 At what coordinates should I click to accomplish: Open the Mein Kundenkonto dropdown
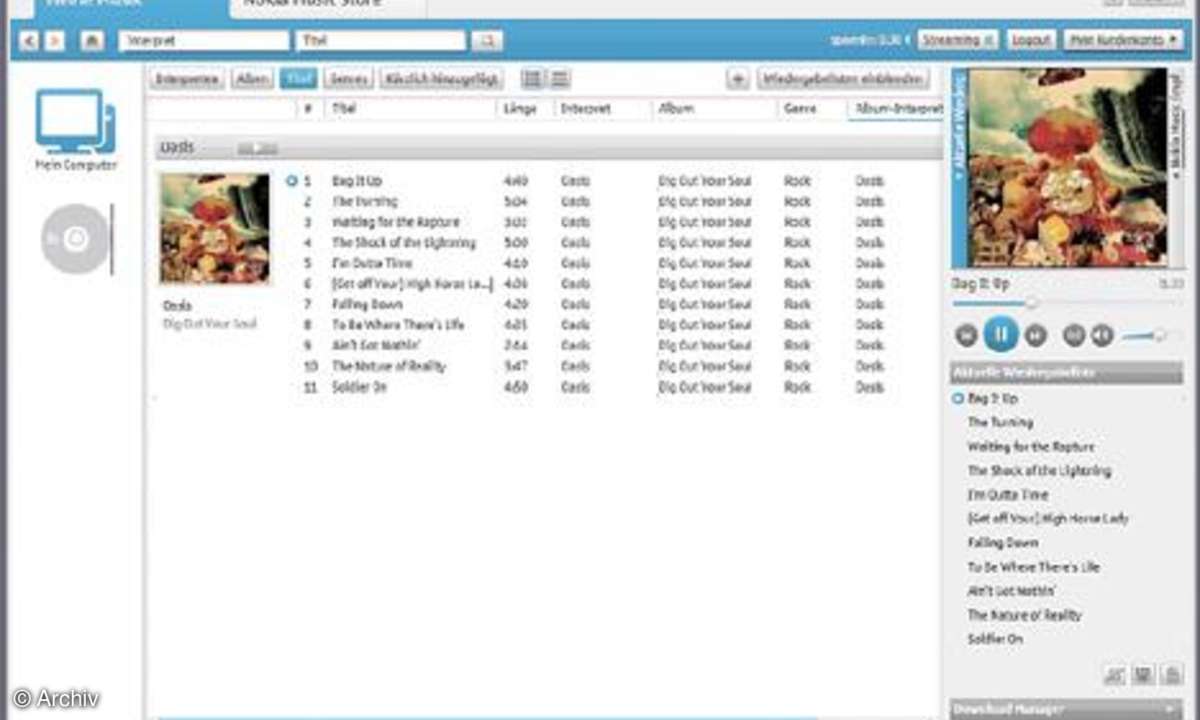1122,40
